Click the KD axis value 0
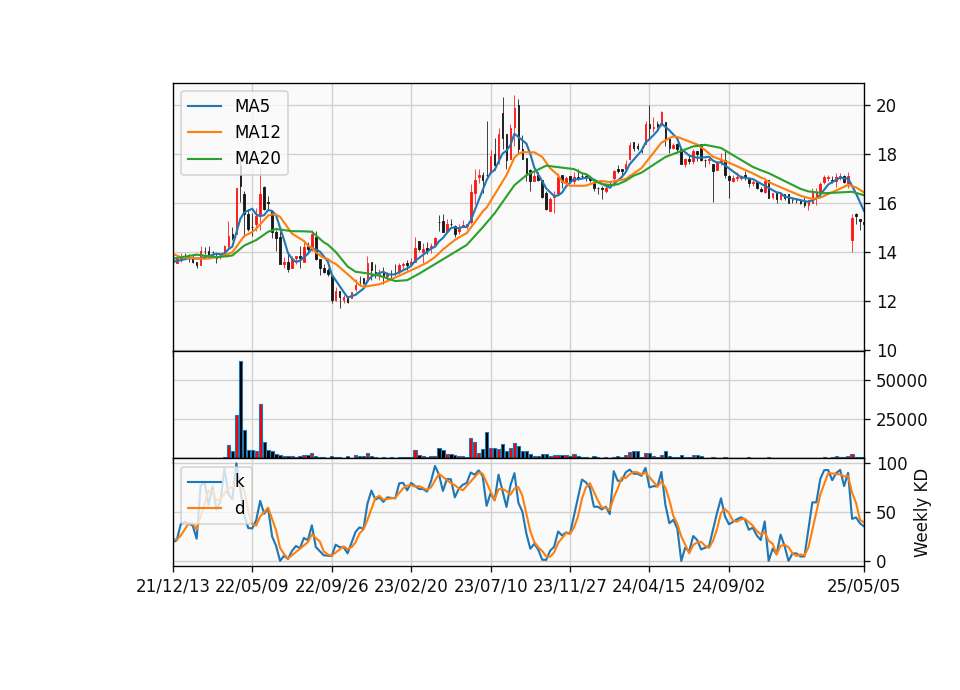The height and width of the screenshot is (690, 960). [881, 561]
